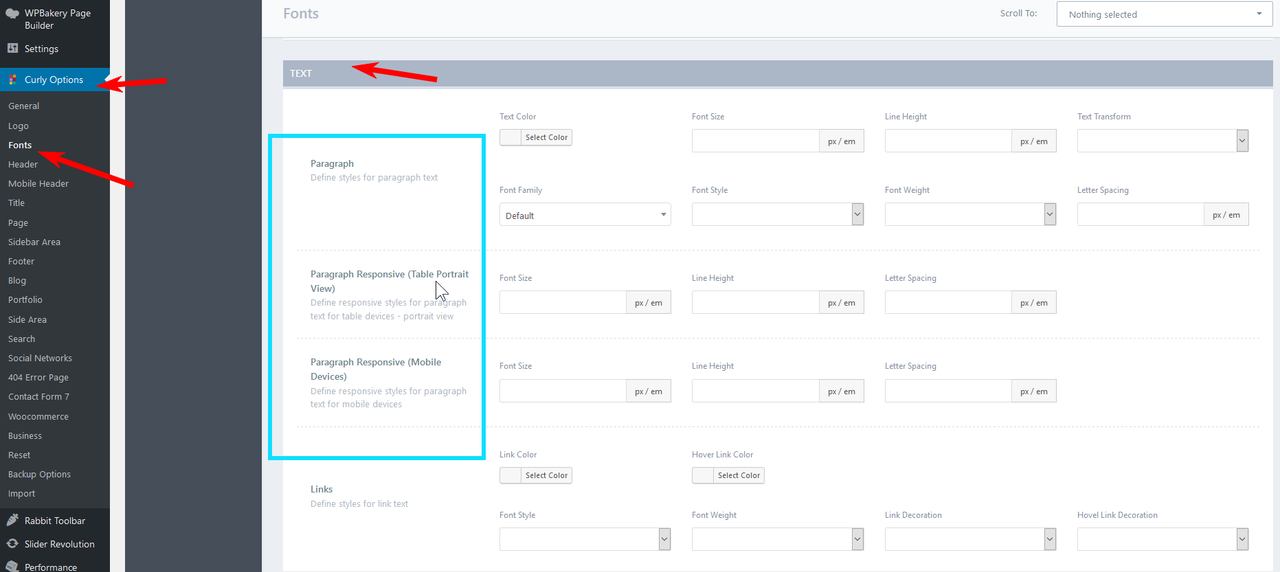Click the Performance menu icon

12,566
